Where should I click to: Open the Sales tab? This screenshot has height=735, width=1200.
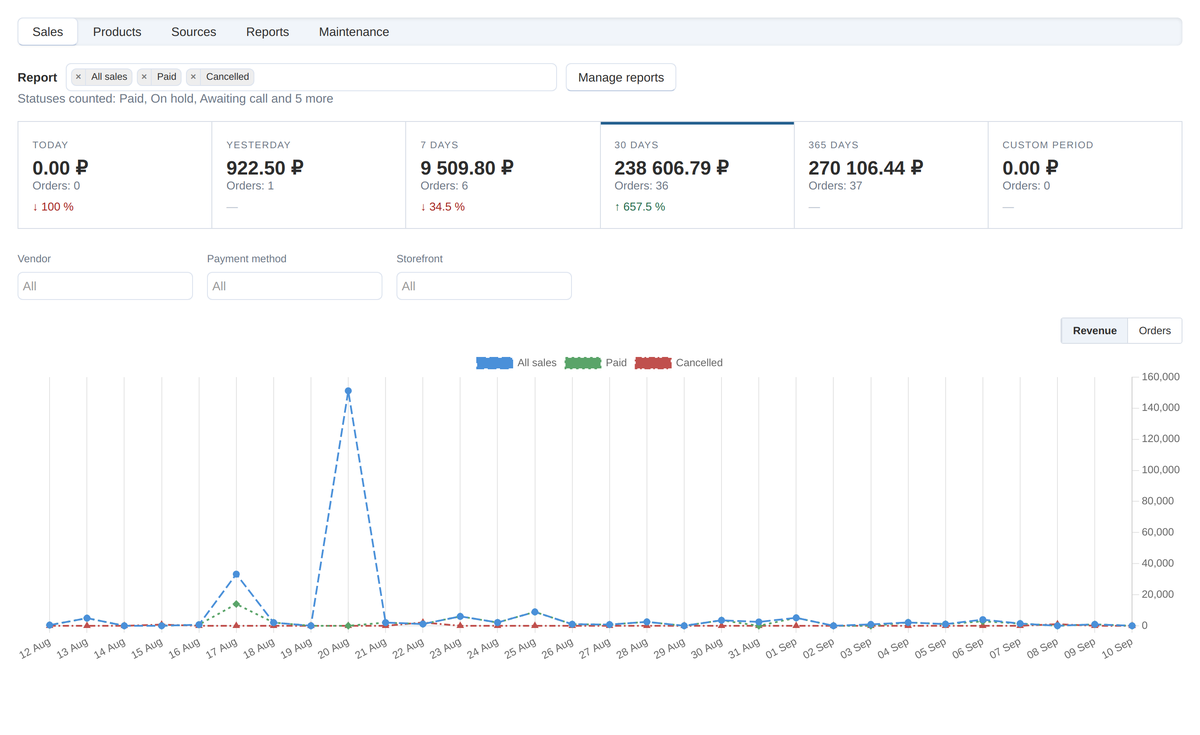click(48, 32)
